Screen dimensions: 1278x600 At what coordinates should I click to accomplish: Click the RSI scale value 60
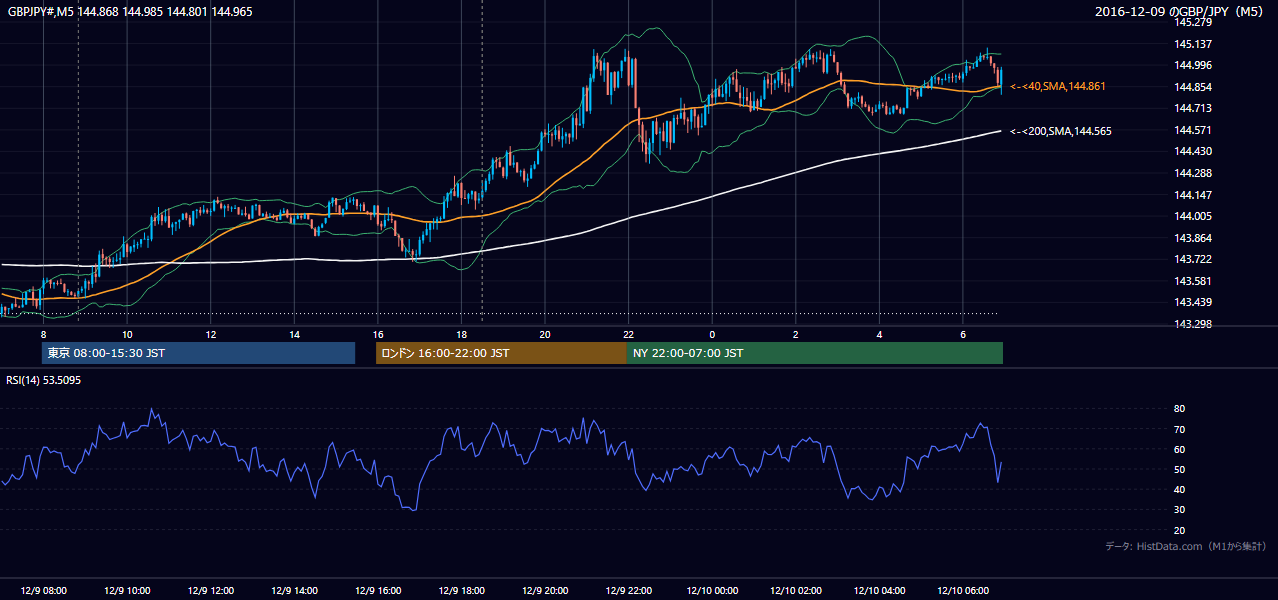pyautogui.click(x=1180, y=449)
